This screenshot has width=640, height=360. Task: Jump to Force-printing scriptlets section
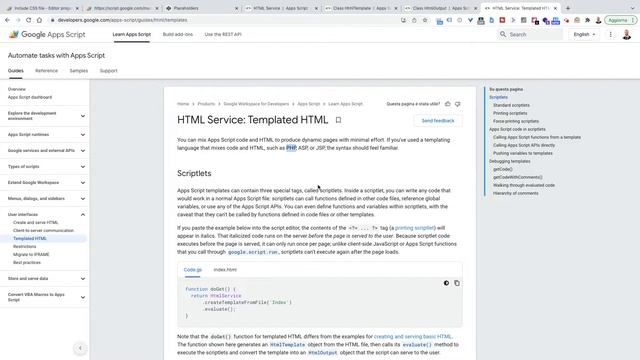[x=516, y=121]
